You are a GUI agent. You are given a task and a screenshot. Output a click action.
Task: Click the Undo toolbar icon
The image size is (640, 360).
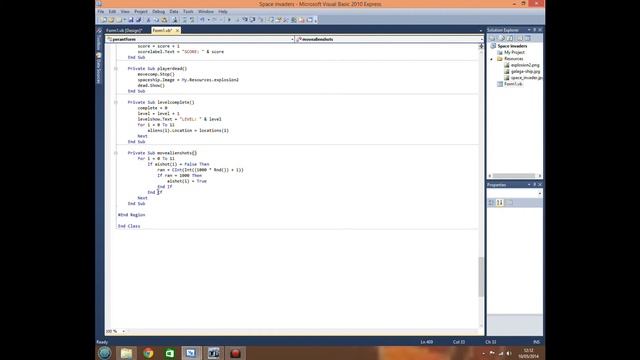coord(202,20)
